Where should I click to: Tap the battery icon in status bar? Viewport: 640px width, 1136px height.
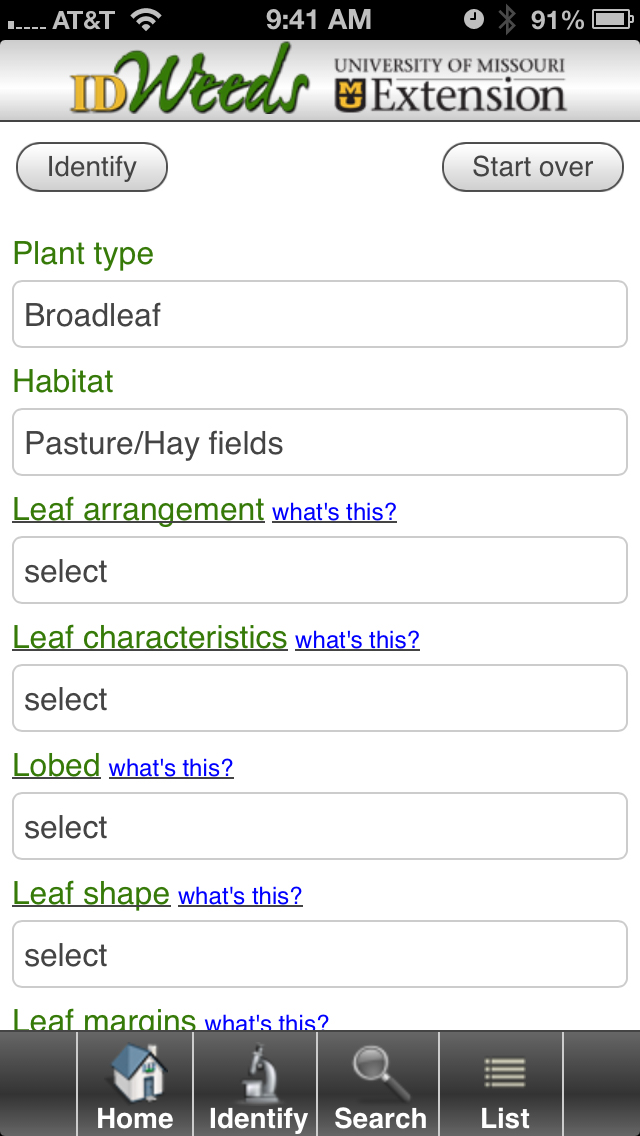pyautogui.click(x=611, y=19)
